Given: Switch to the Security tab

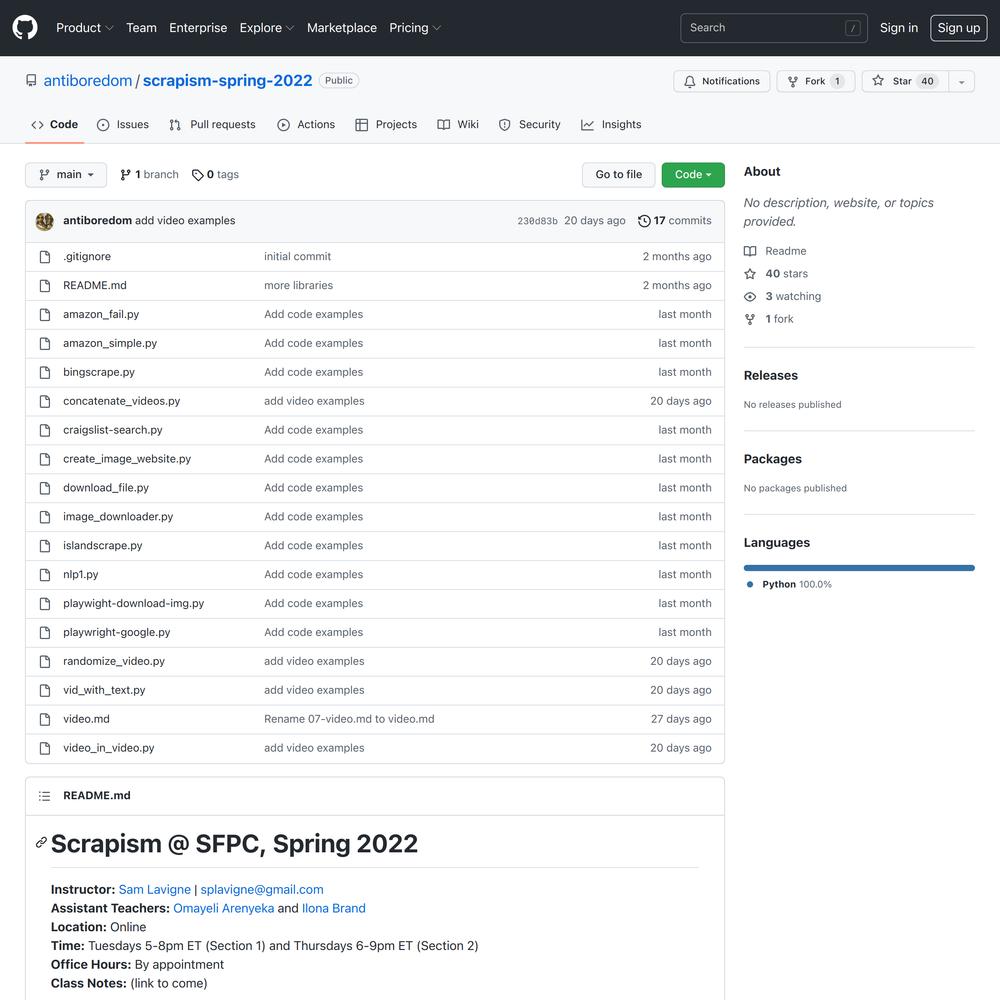Looking at the screenshot, I should [529, 124].
